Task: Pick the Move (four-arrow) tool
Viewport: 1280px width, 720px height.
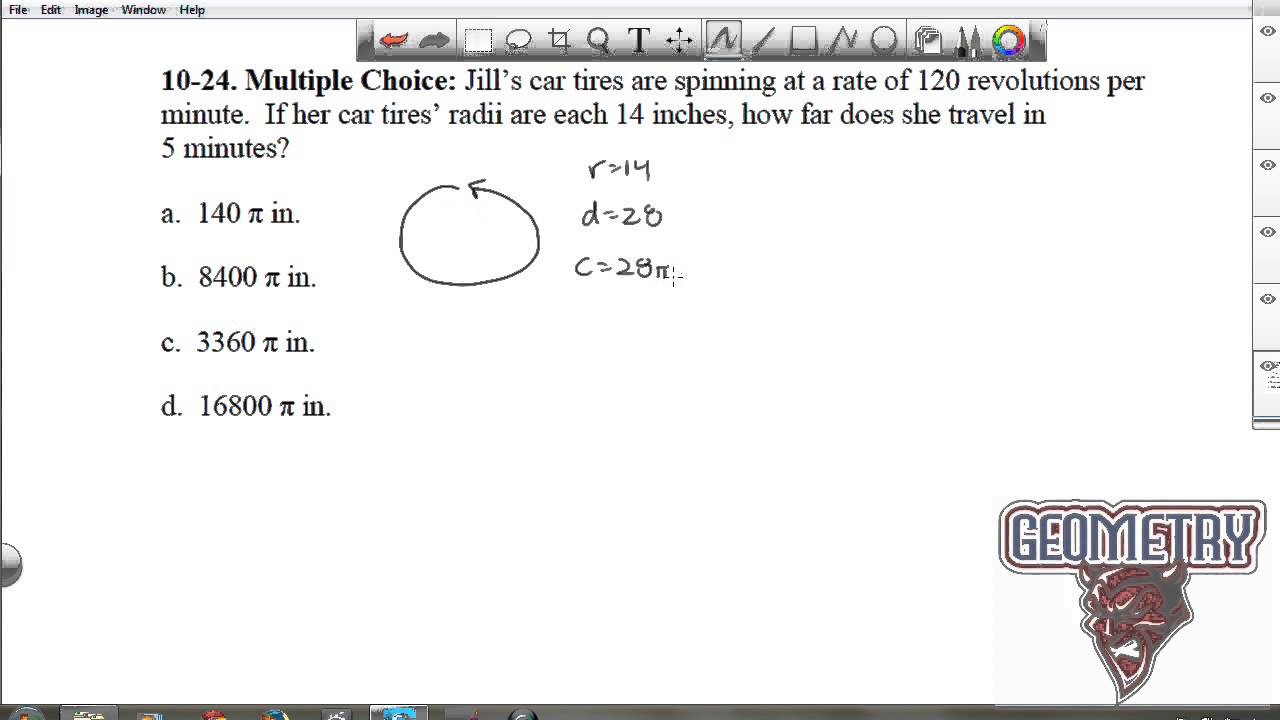Action: pyautogui.click(x=679, y=41)
